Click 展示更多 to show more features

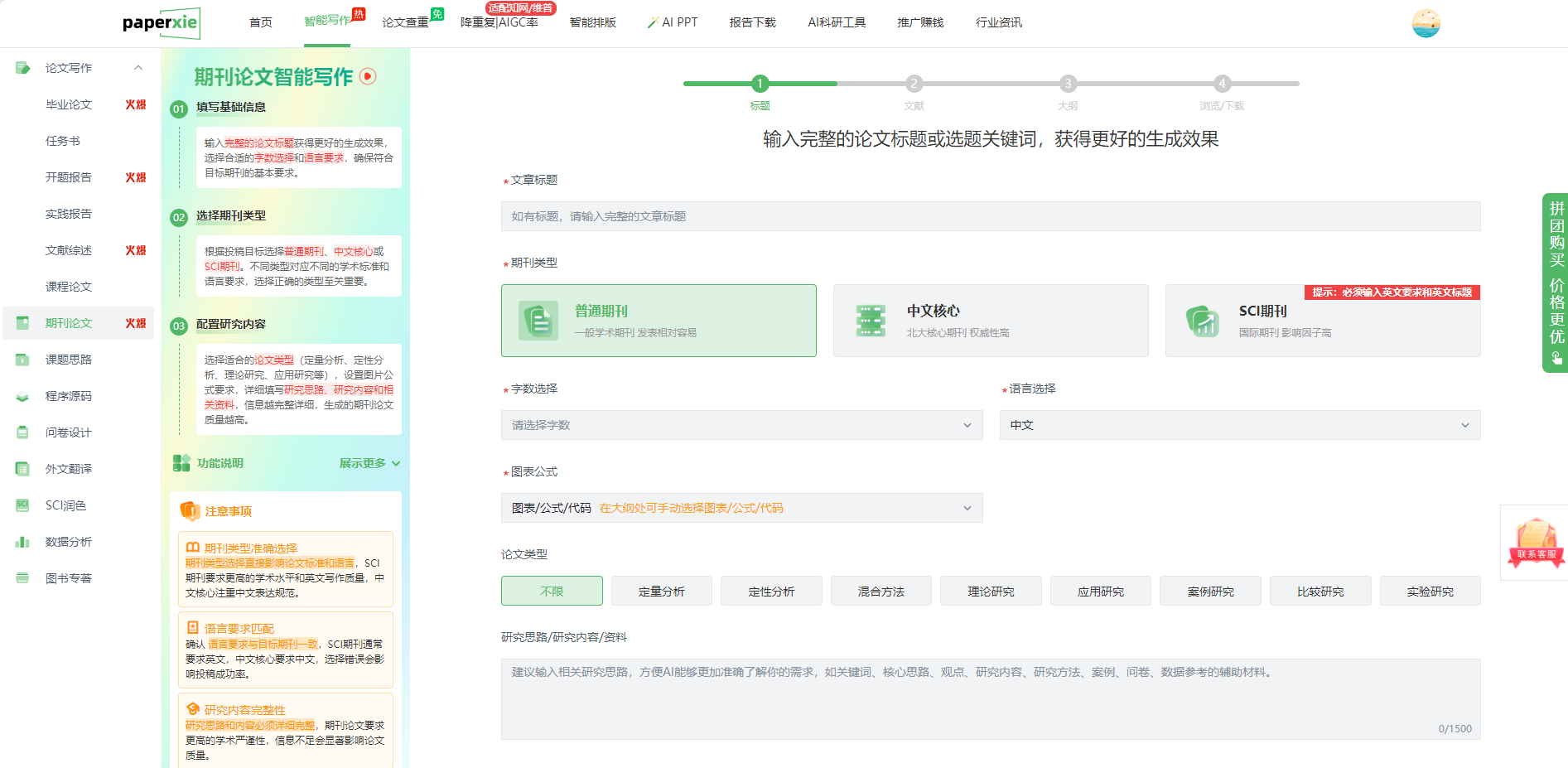pos(369,463)
